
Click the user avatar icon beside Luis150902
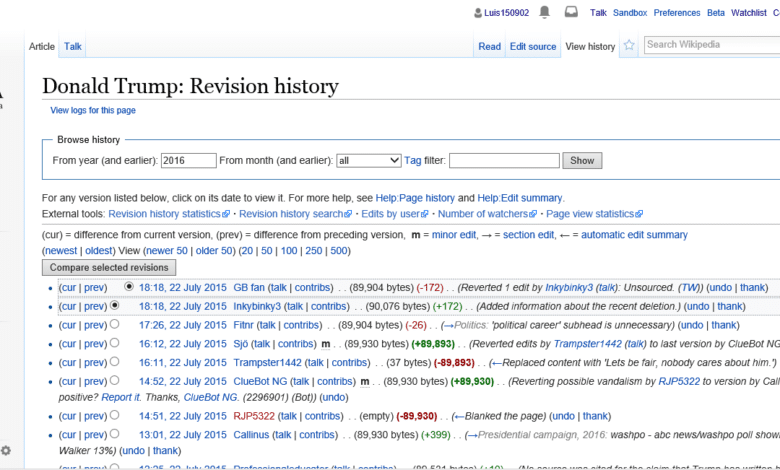[478, 13]
